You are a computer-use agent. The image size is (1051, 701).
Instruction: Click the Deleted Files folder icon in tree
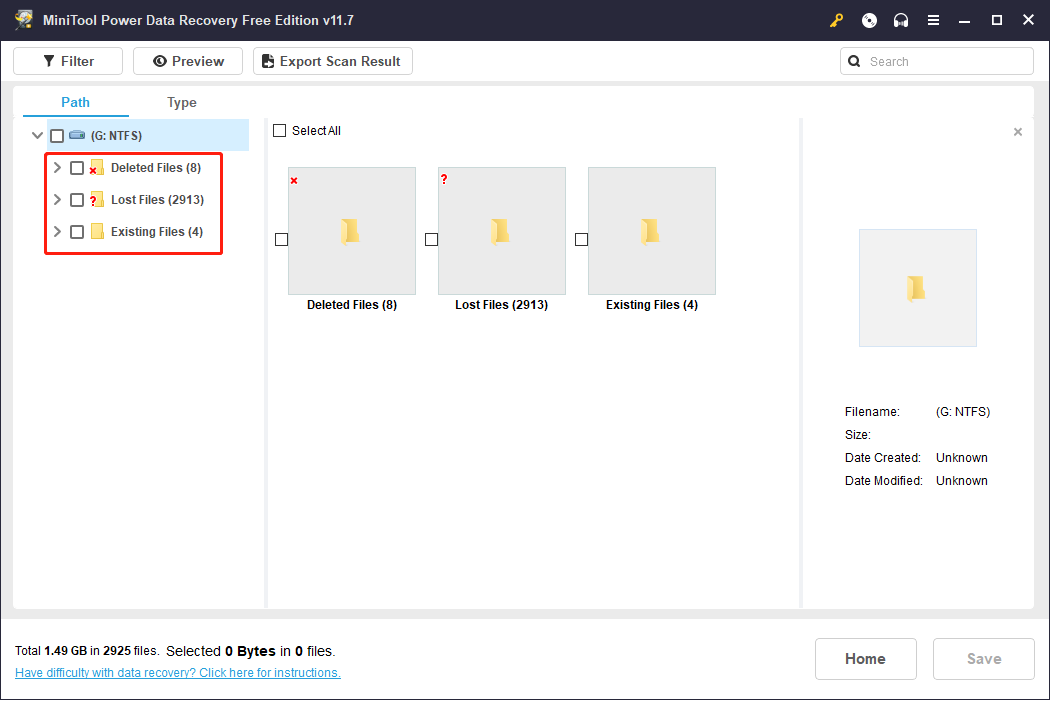click(x=97, y=168)
